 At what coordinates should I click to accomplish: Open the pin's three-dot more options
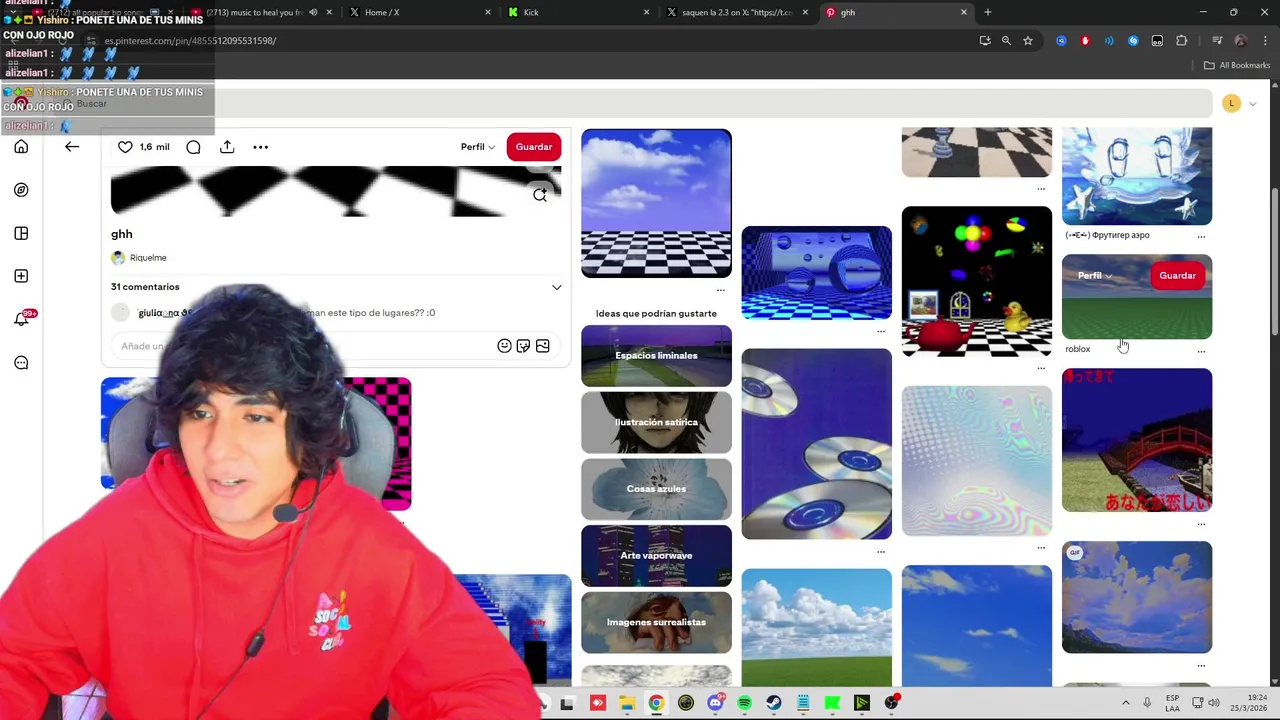point(260,147)
